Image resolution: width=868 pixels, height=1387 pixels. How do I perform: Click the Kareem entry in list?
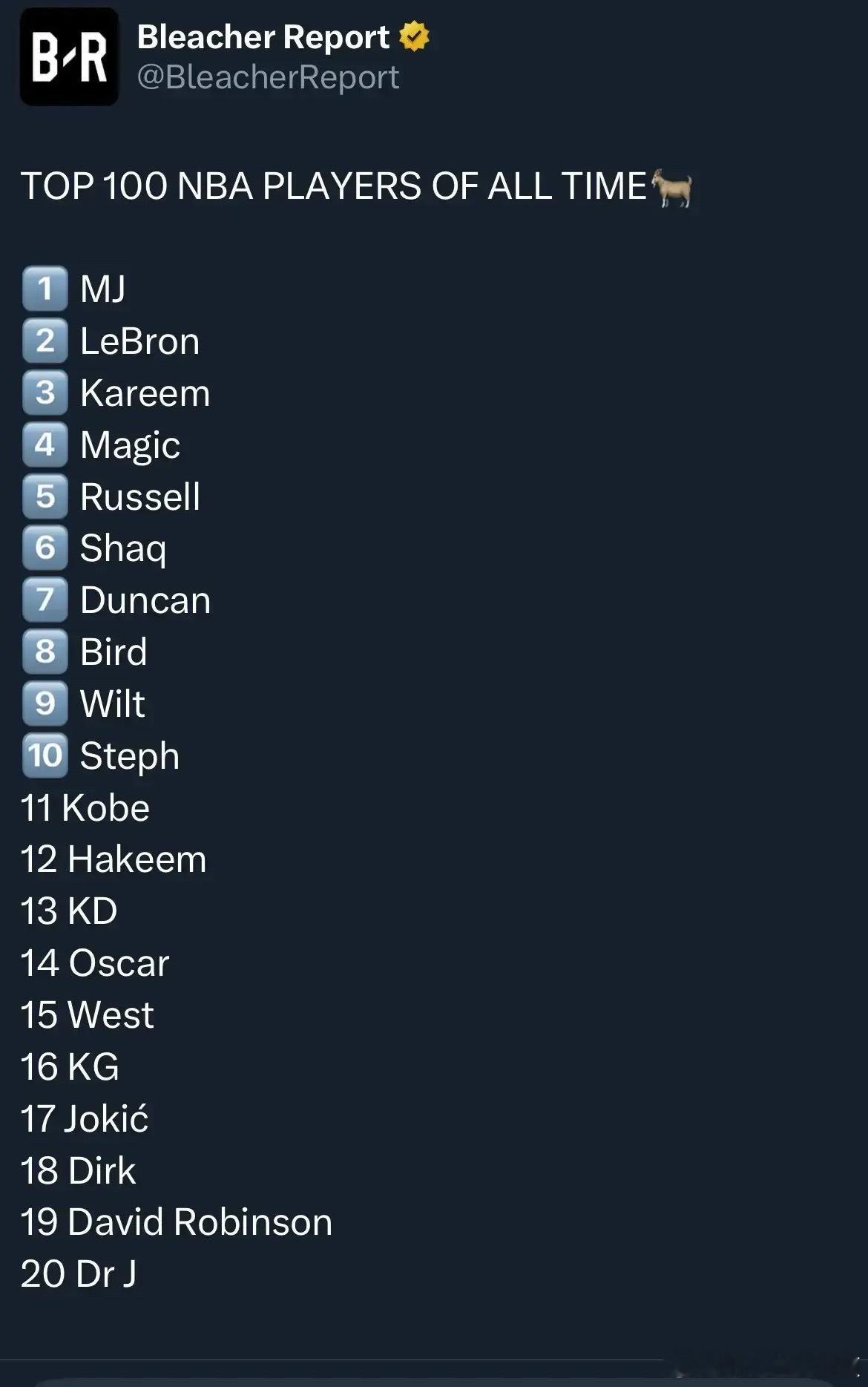tap(145, 393)
